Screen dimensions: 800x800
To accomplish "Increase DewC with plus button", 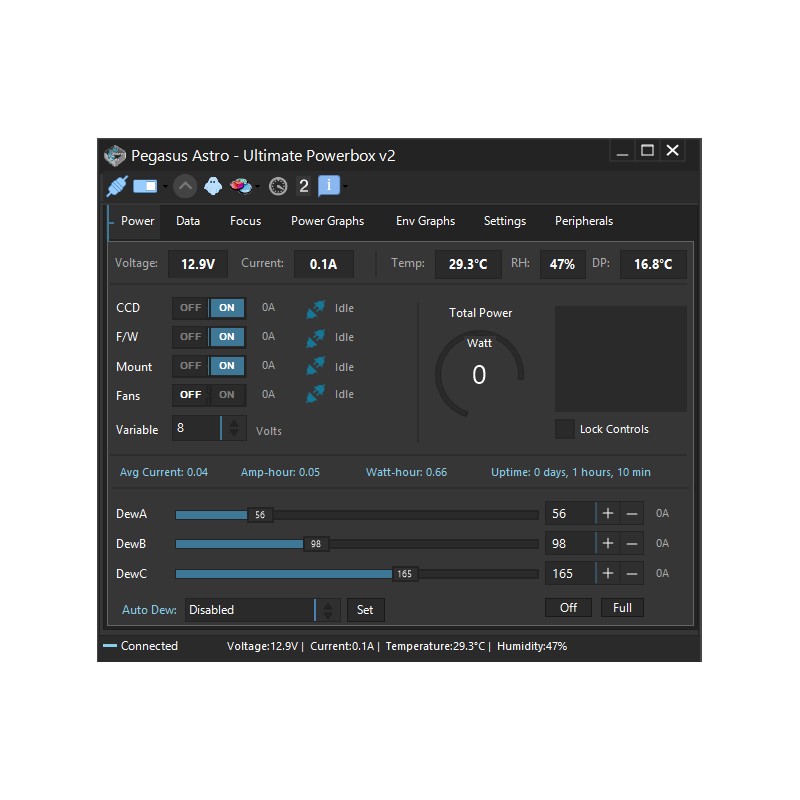I will (x=608, y=573).
